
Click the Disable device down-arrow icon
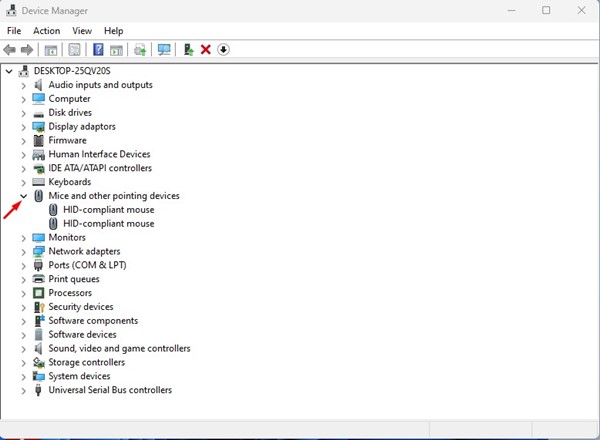(223, 49)
